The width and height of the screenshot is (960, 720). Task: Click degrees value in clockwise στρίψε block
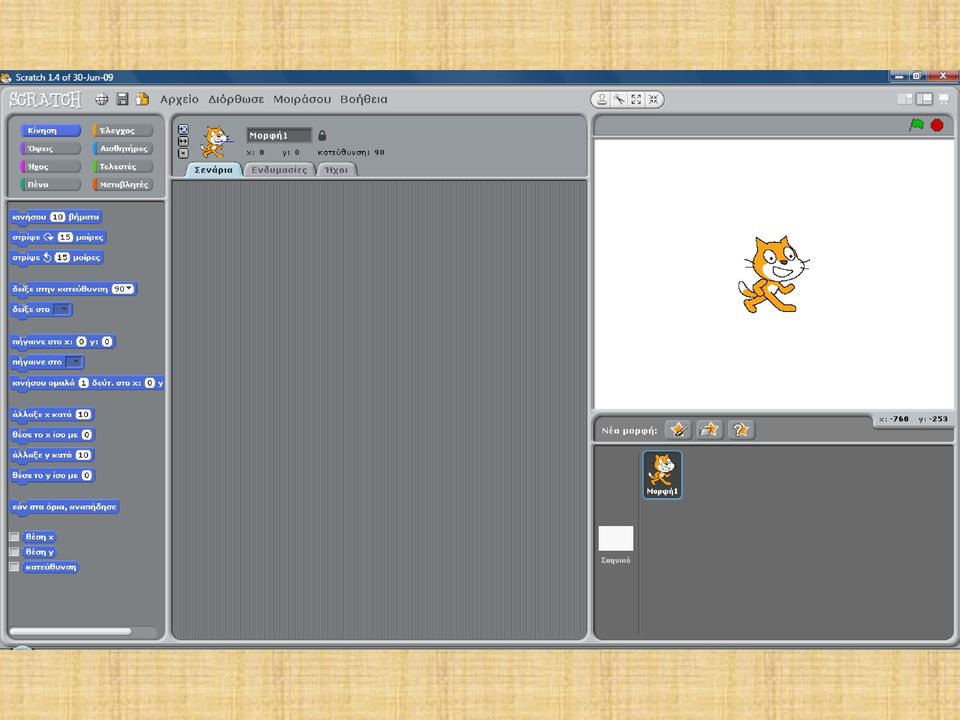coord(65,237)
